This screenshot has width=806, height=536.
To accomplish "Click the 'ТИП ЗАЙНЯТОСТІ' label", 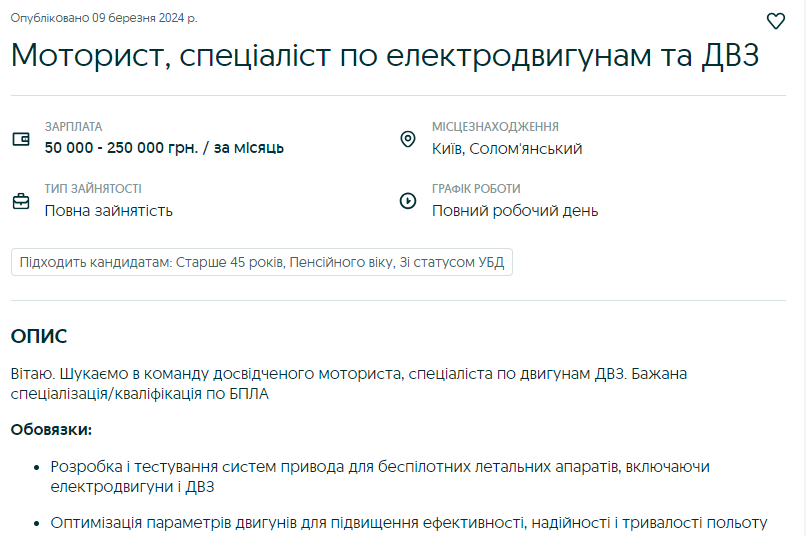I will [93, 188].
